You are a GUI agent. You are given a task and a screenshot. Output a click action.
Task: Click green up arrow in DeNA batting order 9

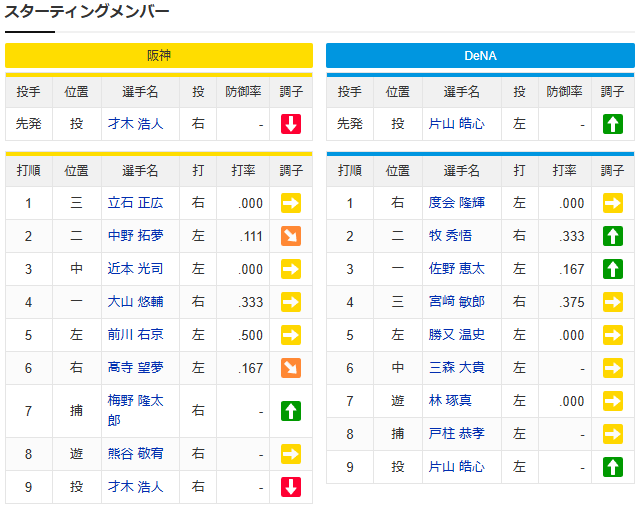613,467
